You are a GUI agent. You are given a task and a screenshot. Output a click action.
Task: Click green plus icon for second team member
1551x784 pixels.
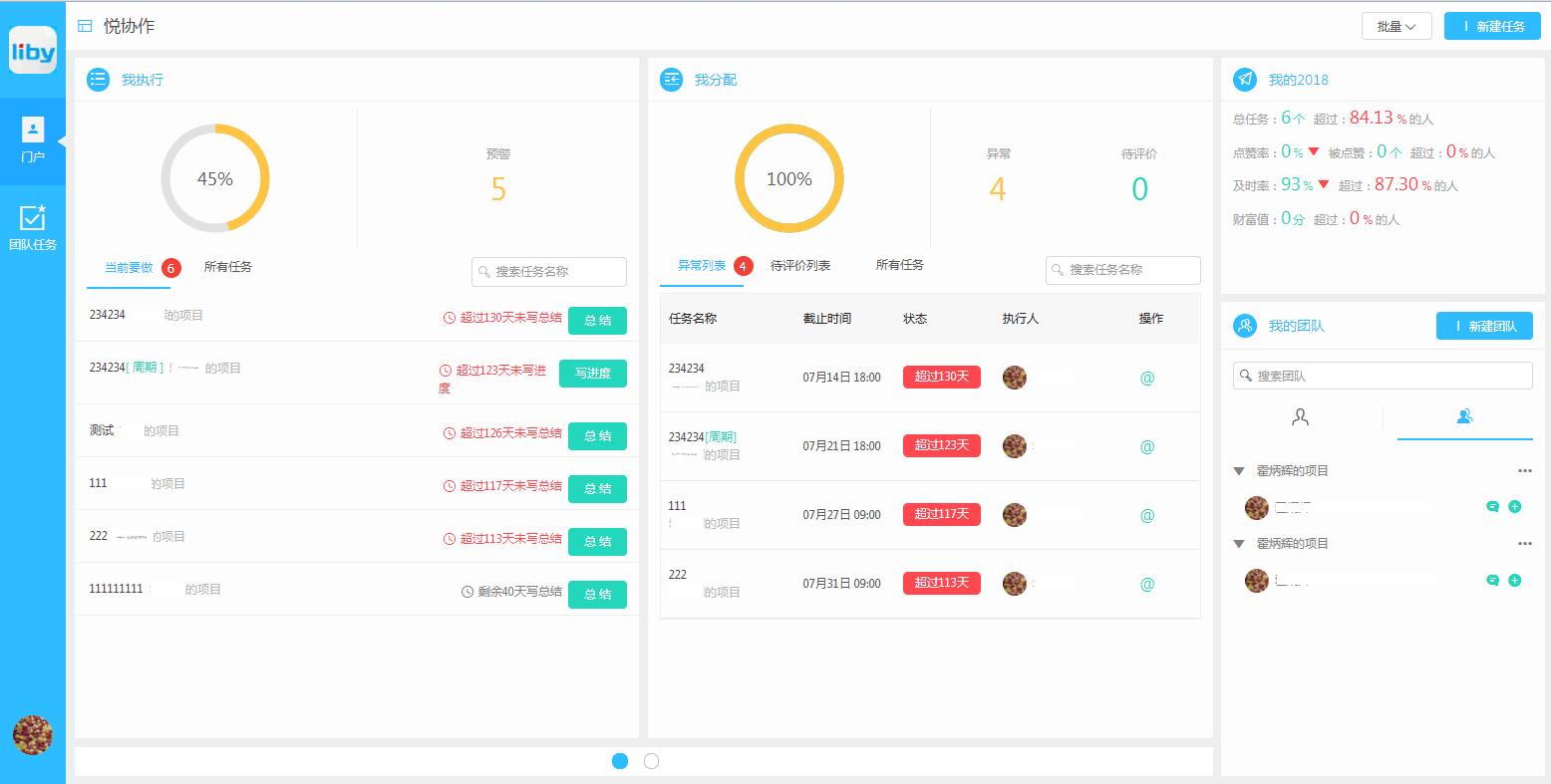coord(1515,581)
